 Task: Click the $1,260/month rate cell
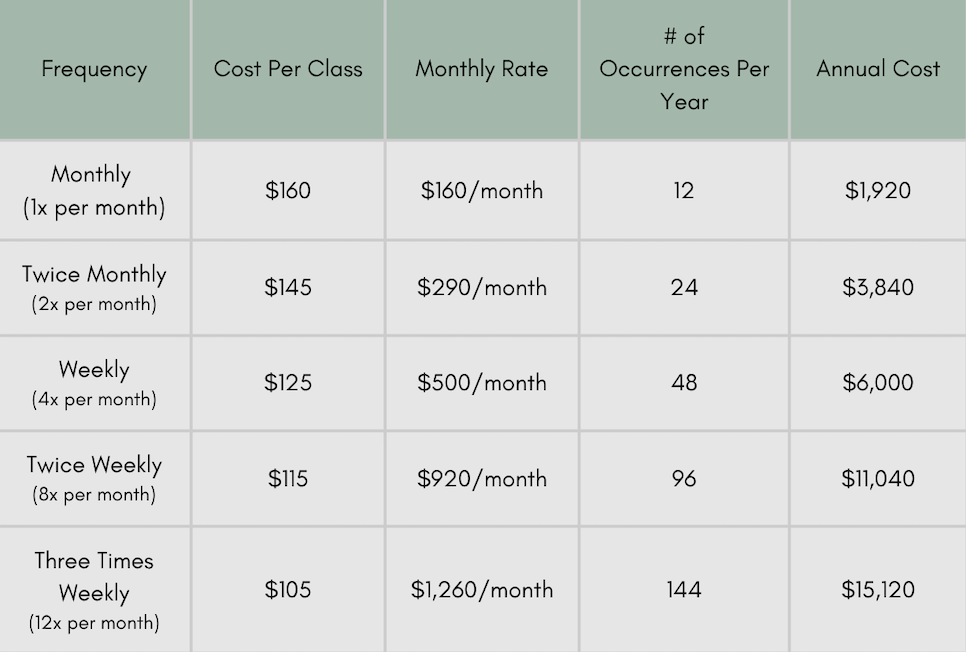point(482,590)
